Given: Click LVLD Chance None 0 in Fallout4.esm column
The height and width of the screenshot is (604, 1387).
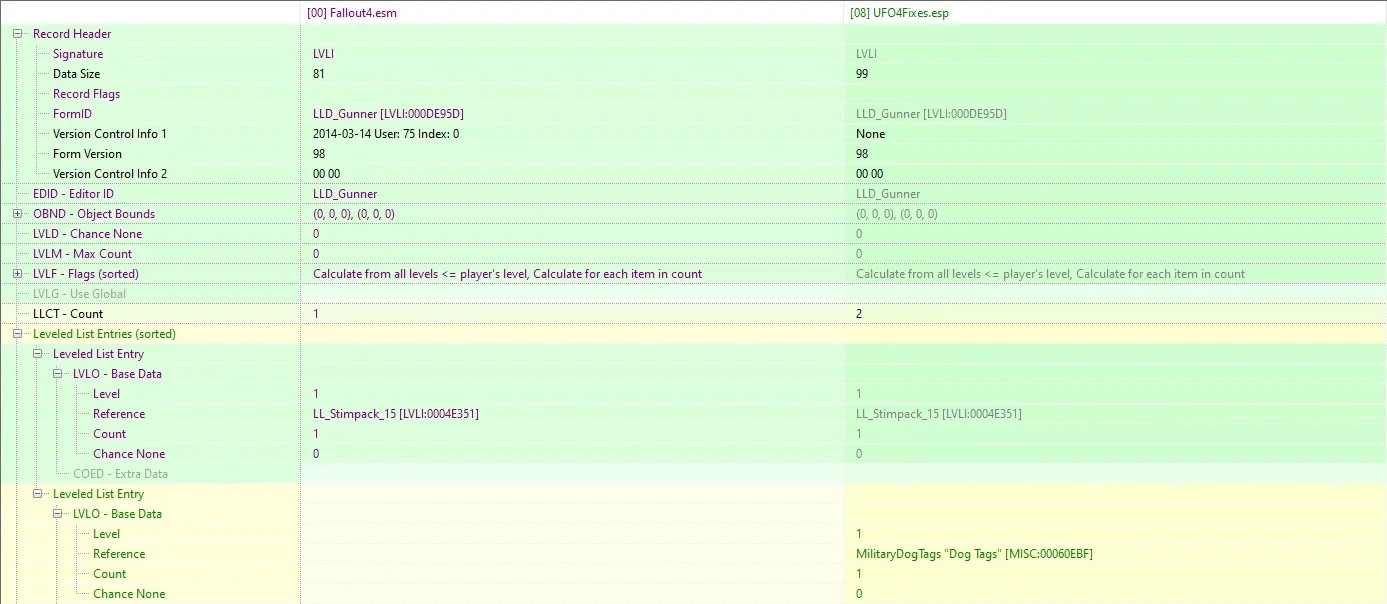Looking at the screenshot, I should [x=316, y=234].
